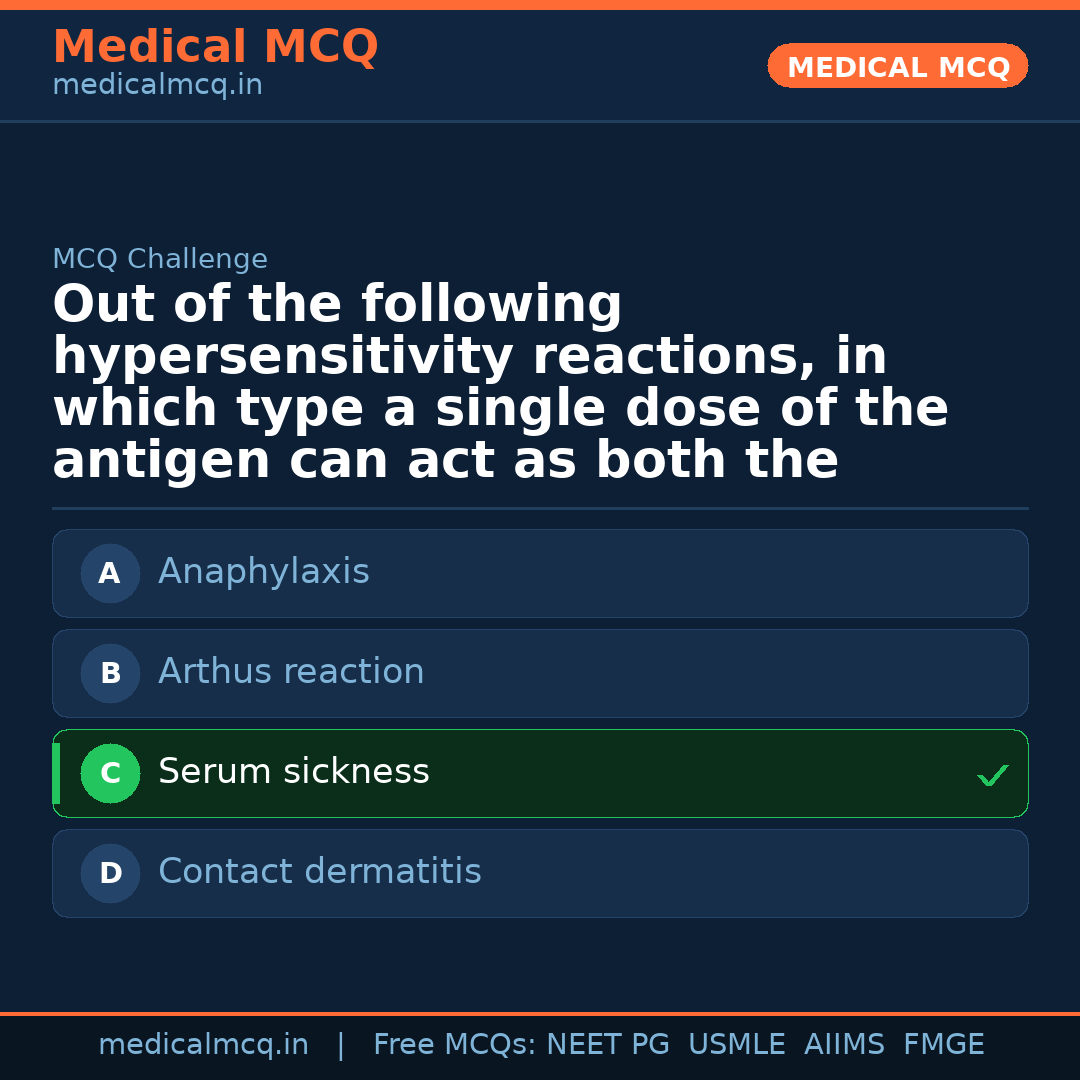Select the letter B circle icon
The width and height of the screenshot is (1080, 1080).
(110, 673)
